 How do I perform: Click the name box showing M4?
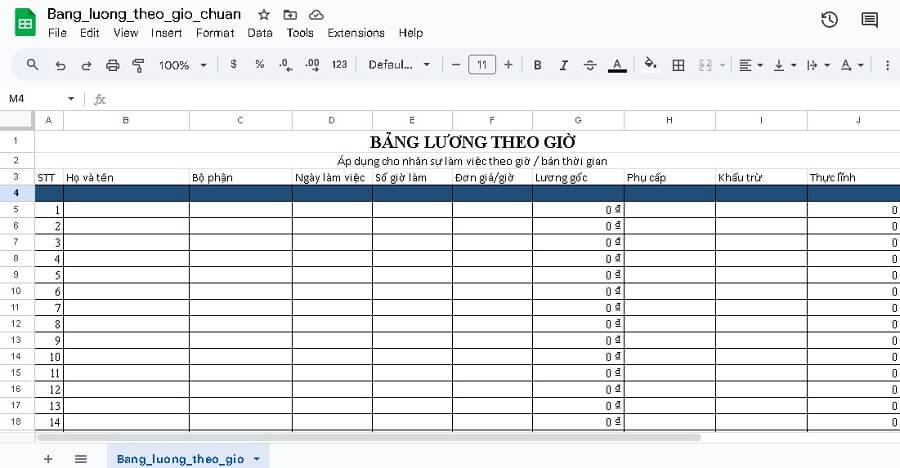(34, 99)
